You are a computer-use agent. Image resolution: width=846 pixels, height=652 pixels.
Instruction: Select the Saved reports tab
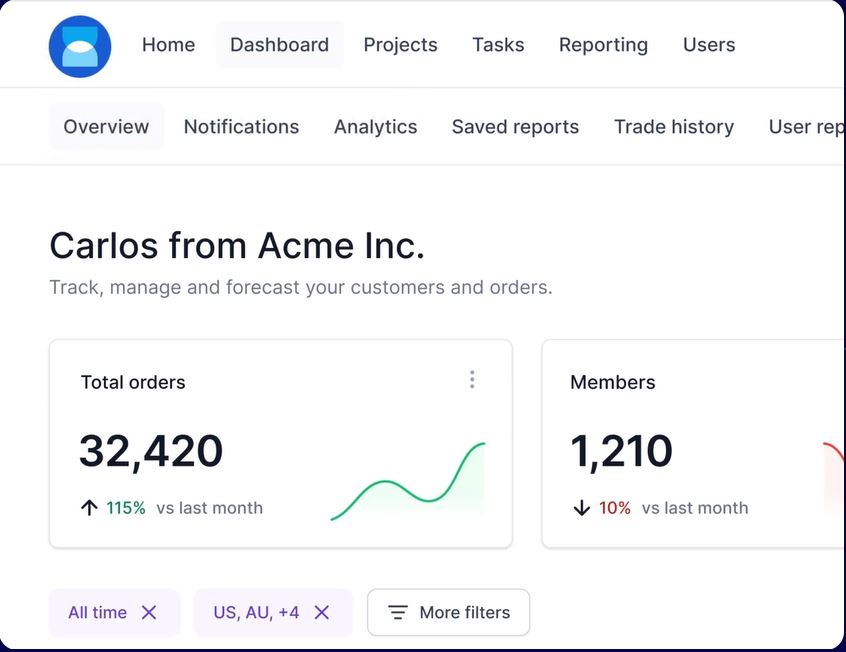(x=515, y=127)
